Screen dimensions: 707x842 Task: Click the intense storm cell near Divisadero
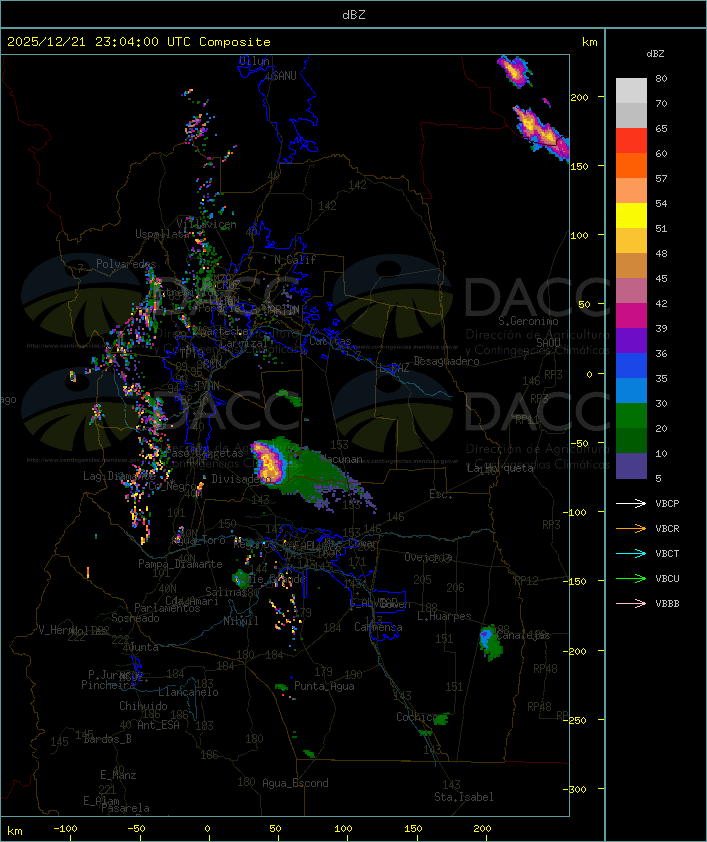point(268,462)
